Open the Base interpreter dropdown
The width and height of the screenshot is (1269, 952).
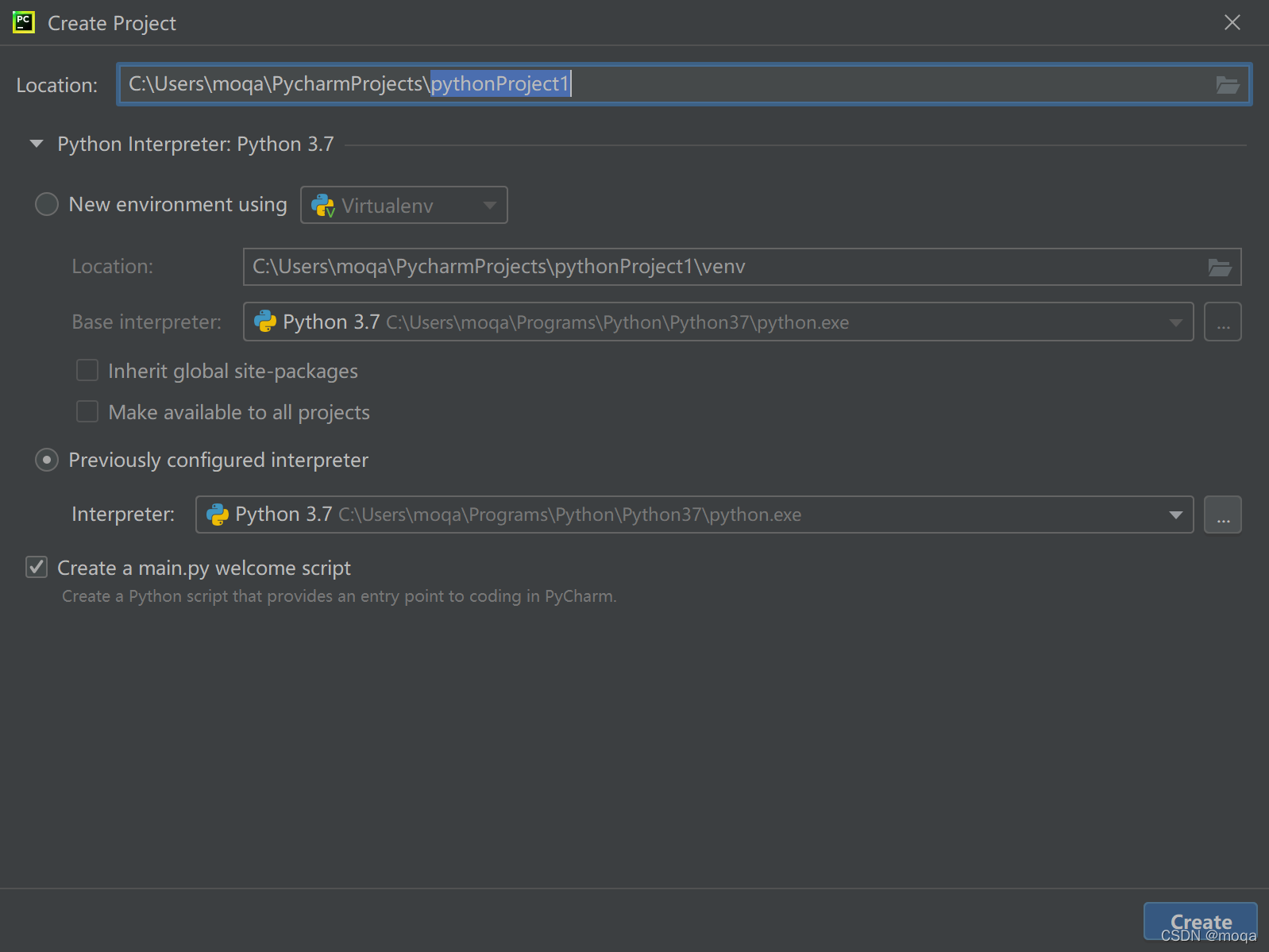pyautogui.click(x=718, y=322)
